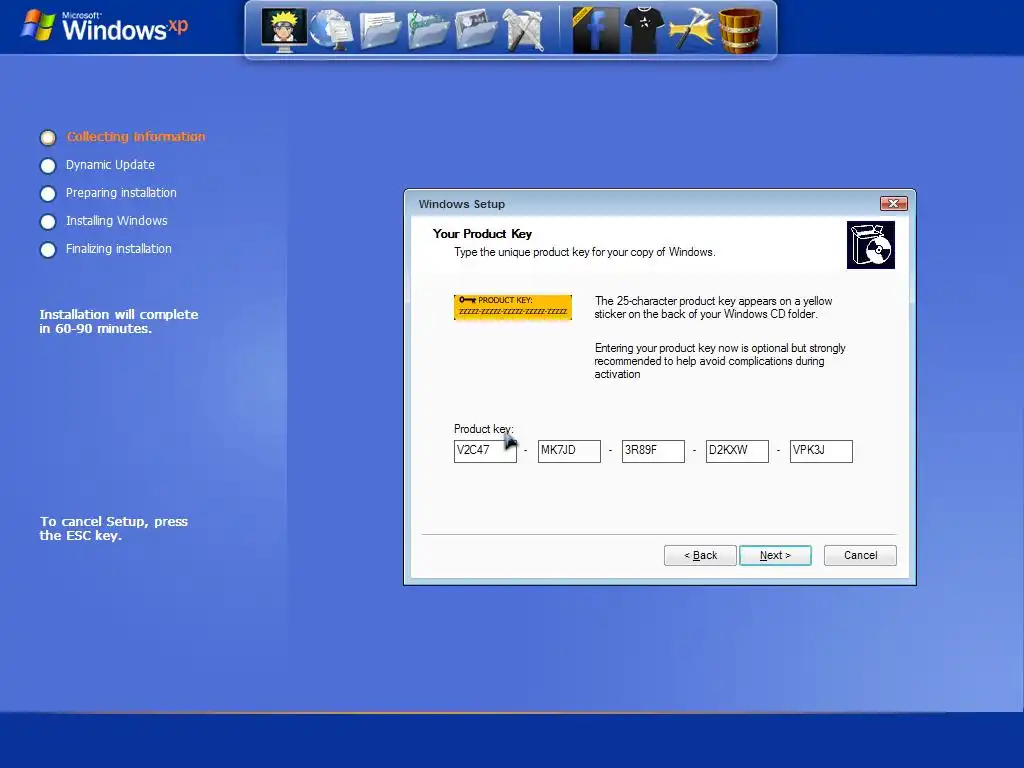Focus the product key field containing VPK3J
The height and width of the screenshot is (768, 1024).
point(821,451)
